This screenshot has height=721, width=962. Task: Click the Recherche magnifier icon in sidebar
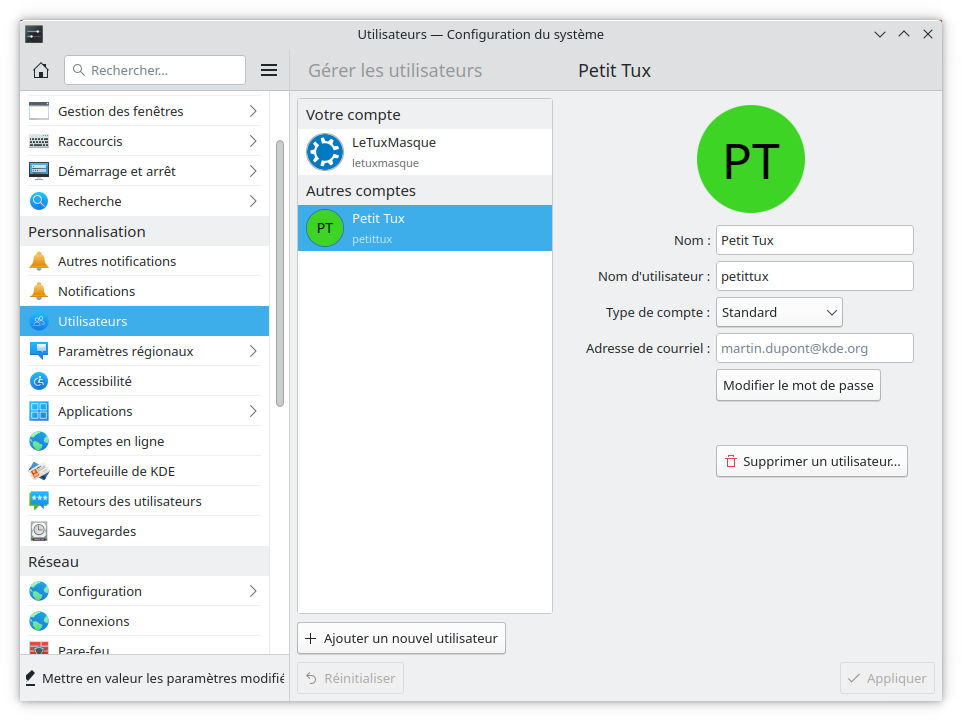pyautogui.click(x=39, y=201)
